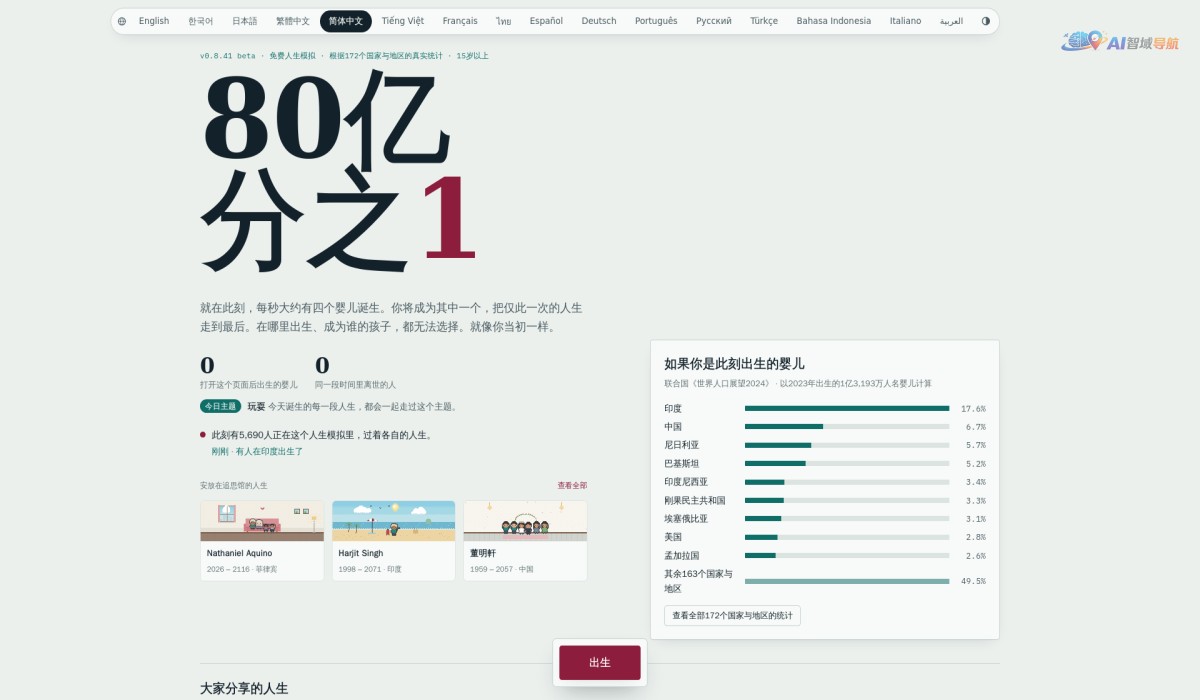Click the 1998 – 2071 · 印度 caption

370,569
